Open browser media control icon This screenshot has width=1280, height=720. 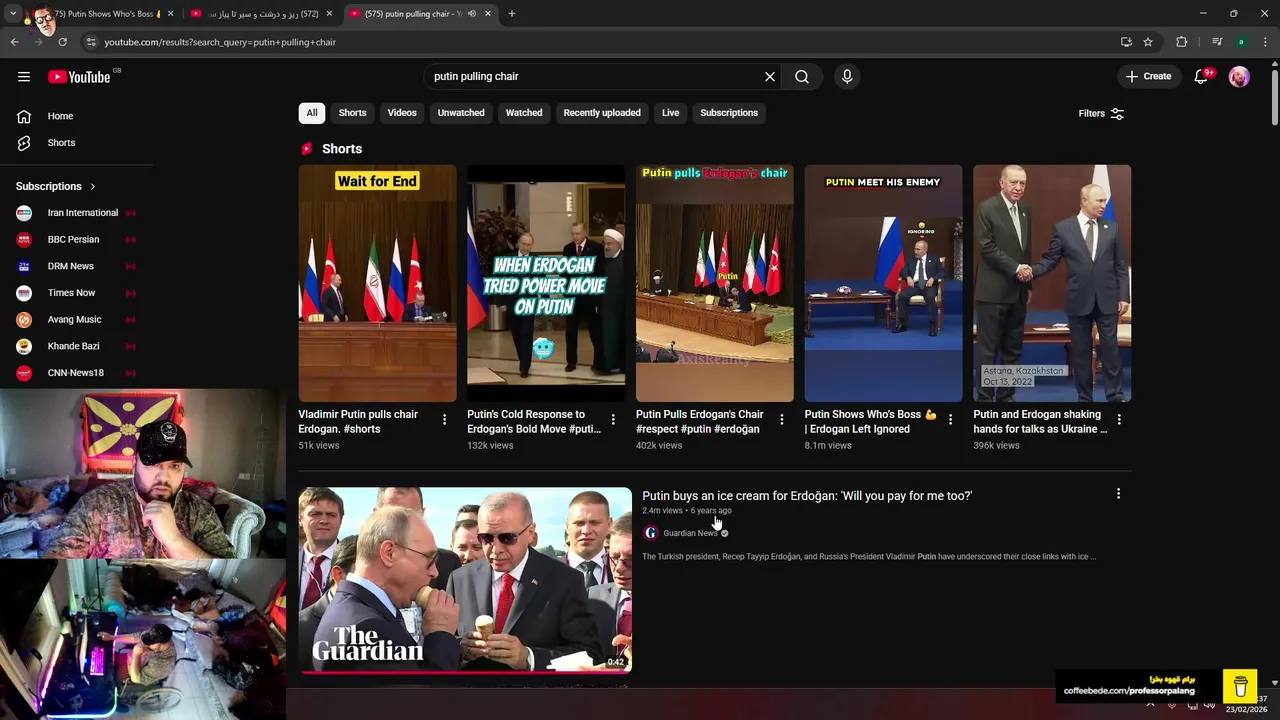tap(1216, 42)
